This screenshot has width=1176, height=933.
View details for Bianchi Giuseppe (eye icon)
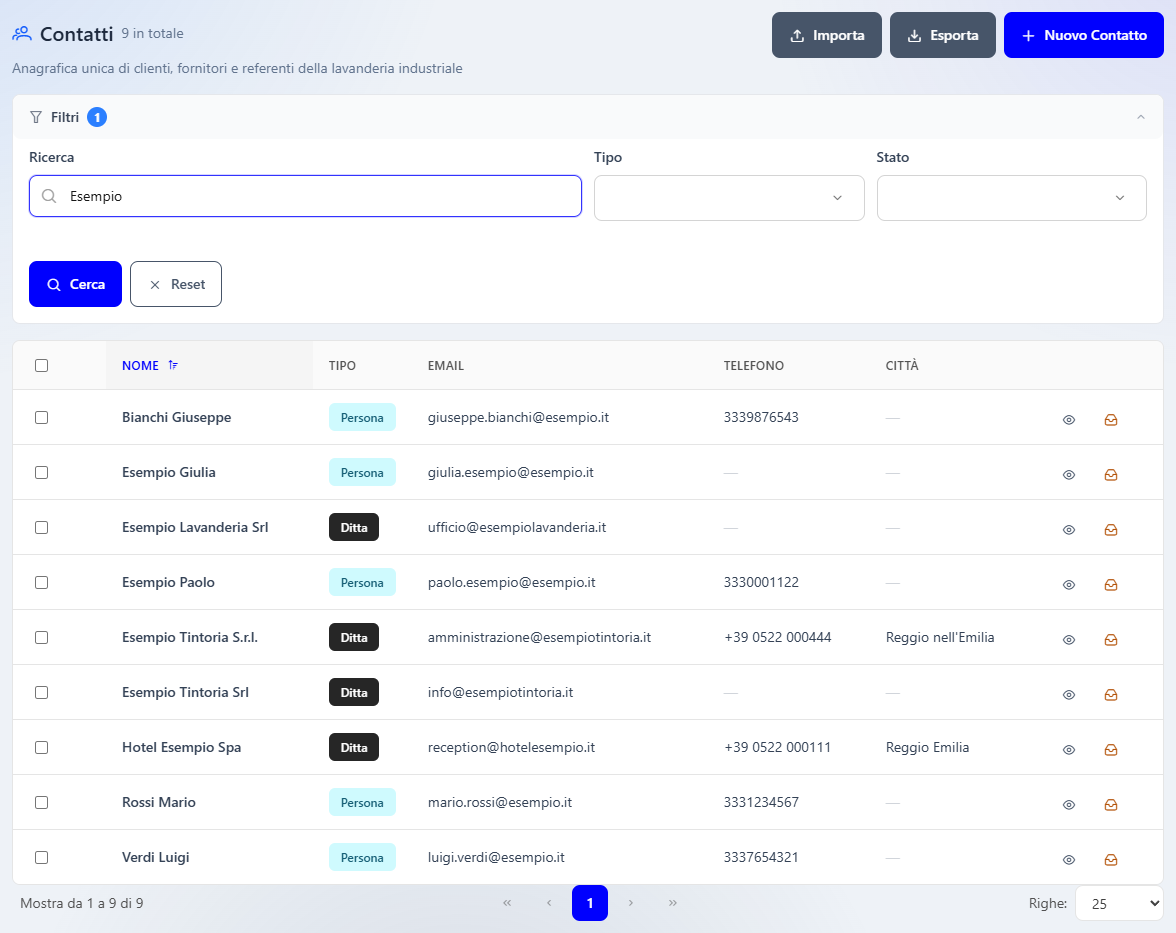(x=1069, y=420)
